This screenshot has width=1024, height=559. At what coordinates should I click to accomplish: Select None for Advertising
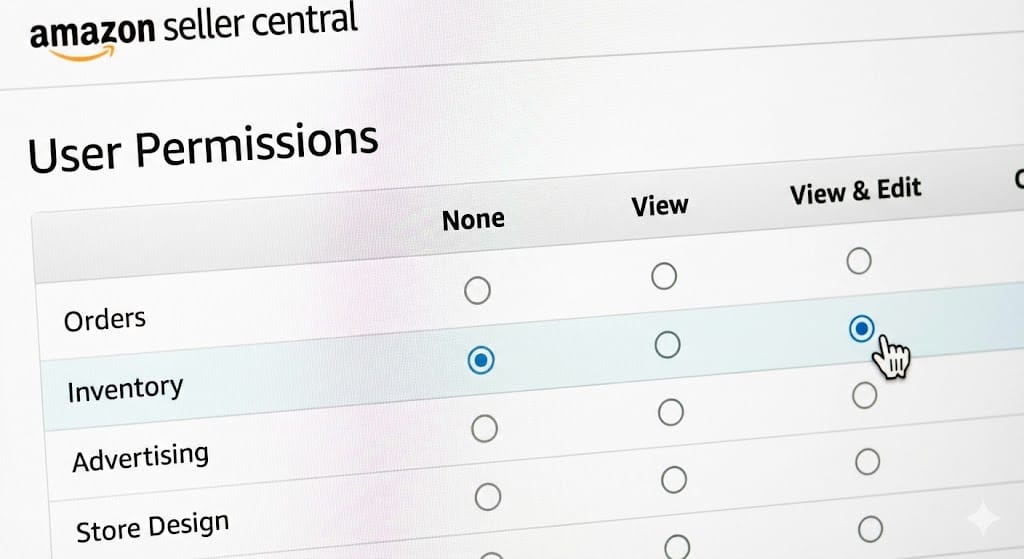click(x=484, y=429)
